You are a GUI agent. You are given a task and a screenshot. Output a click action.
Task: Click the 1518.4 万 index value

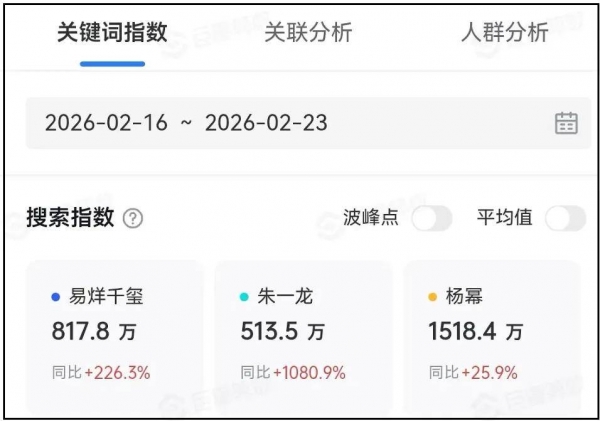click(476, 331)
